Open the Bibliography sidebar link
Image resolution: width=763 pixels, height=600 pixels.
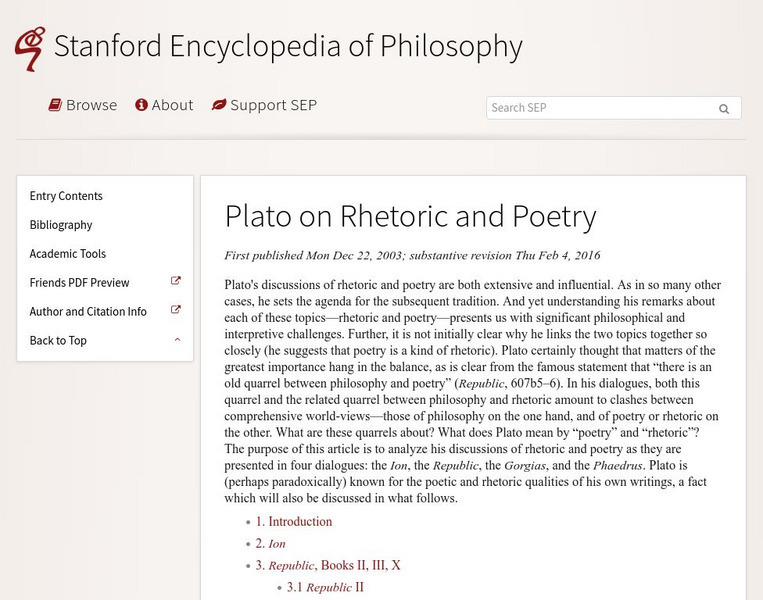click(x=61, y=225)
